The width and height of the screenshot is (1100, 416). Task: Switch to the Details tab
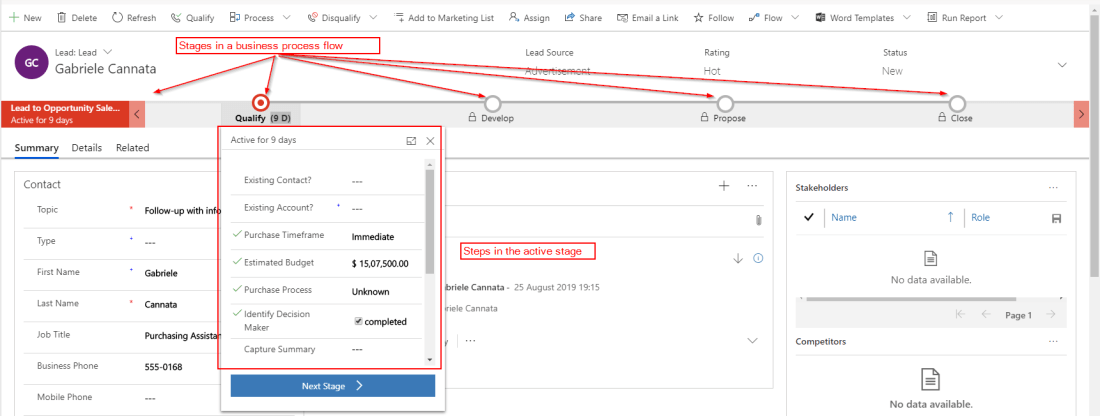86,148
